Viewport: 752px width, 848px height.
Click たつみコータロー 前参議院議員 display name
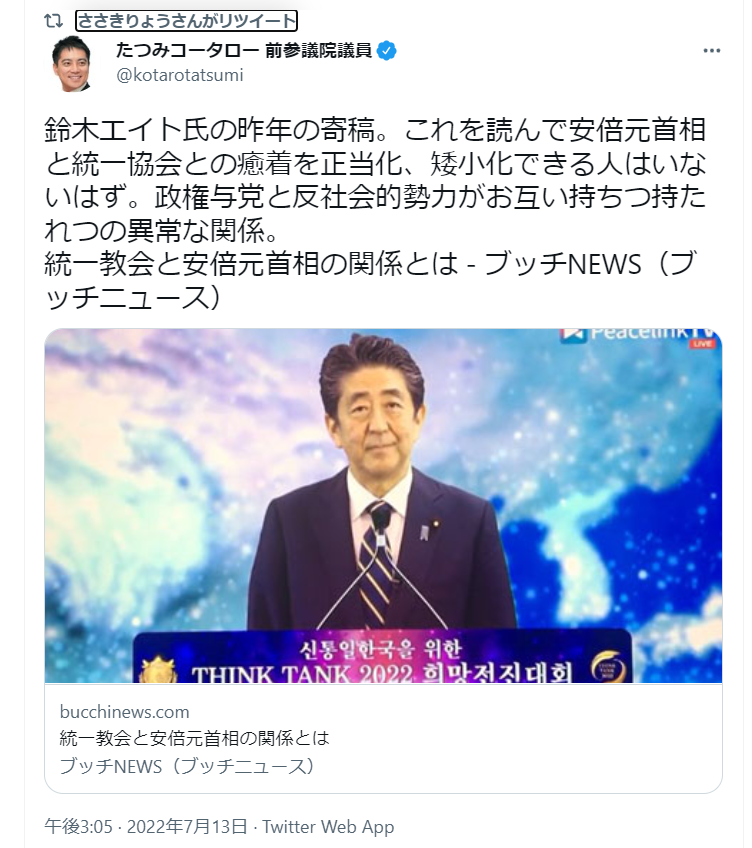[x=244, y=50]
